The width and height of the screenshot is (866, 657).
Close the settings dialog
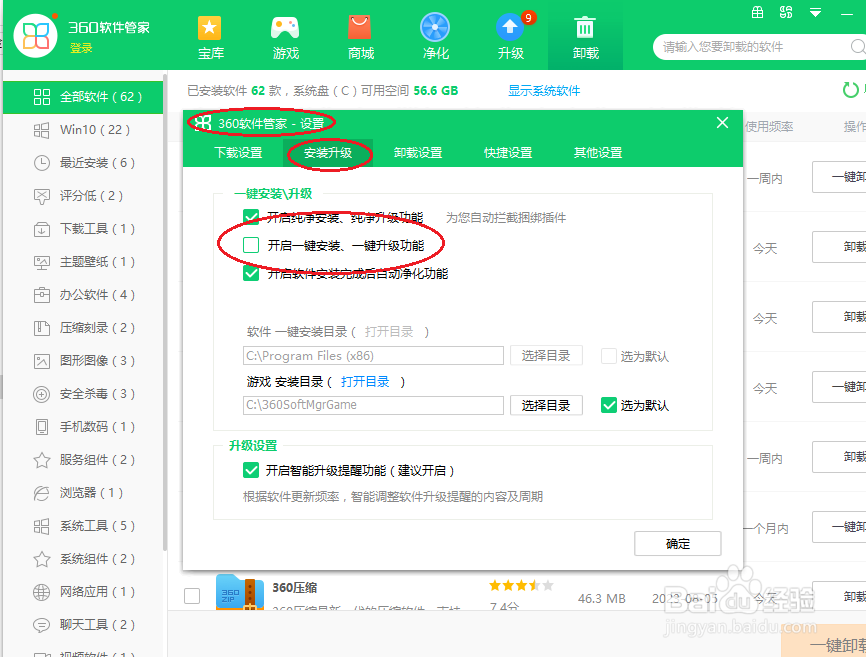722,123
